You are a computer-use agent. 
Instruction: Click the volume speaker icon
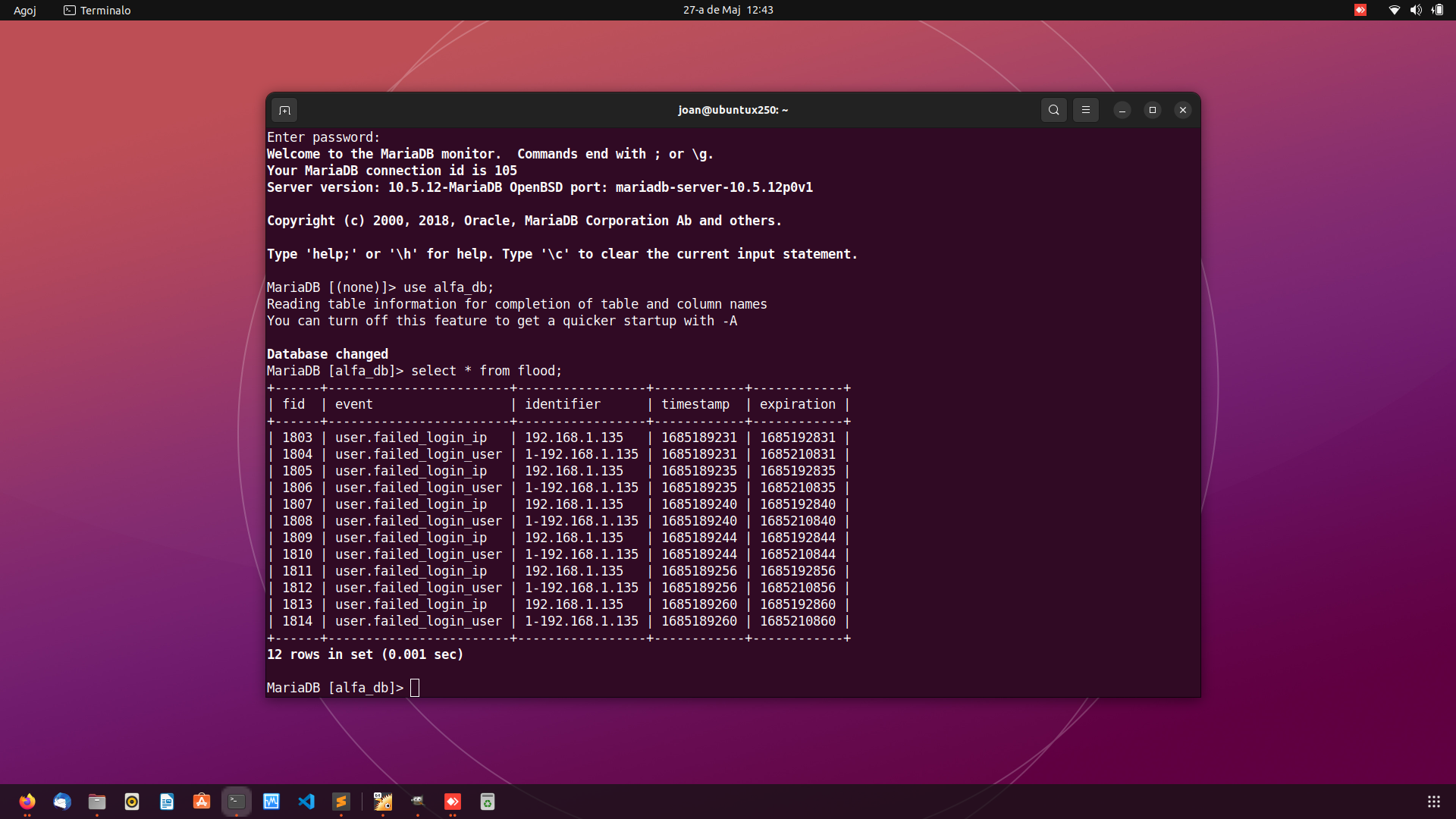tap(1416, 10)
